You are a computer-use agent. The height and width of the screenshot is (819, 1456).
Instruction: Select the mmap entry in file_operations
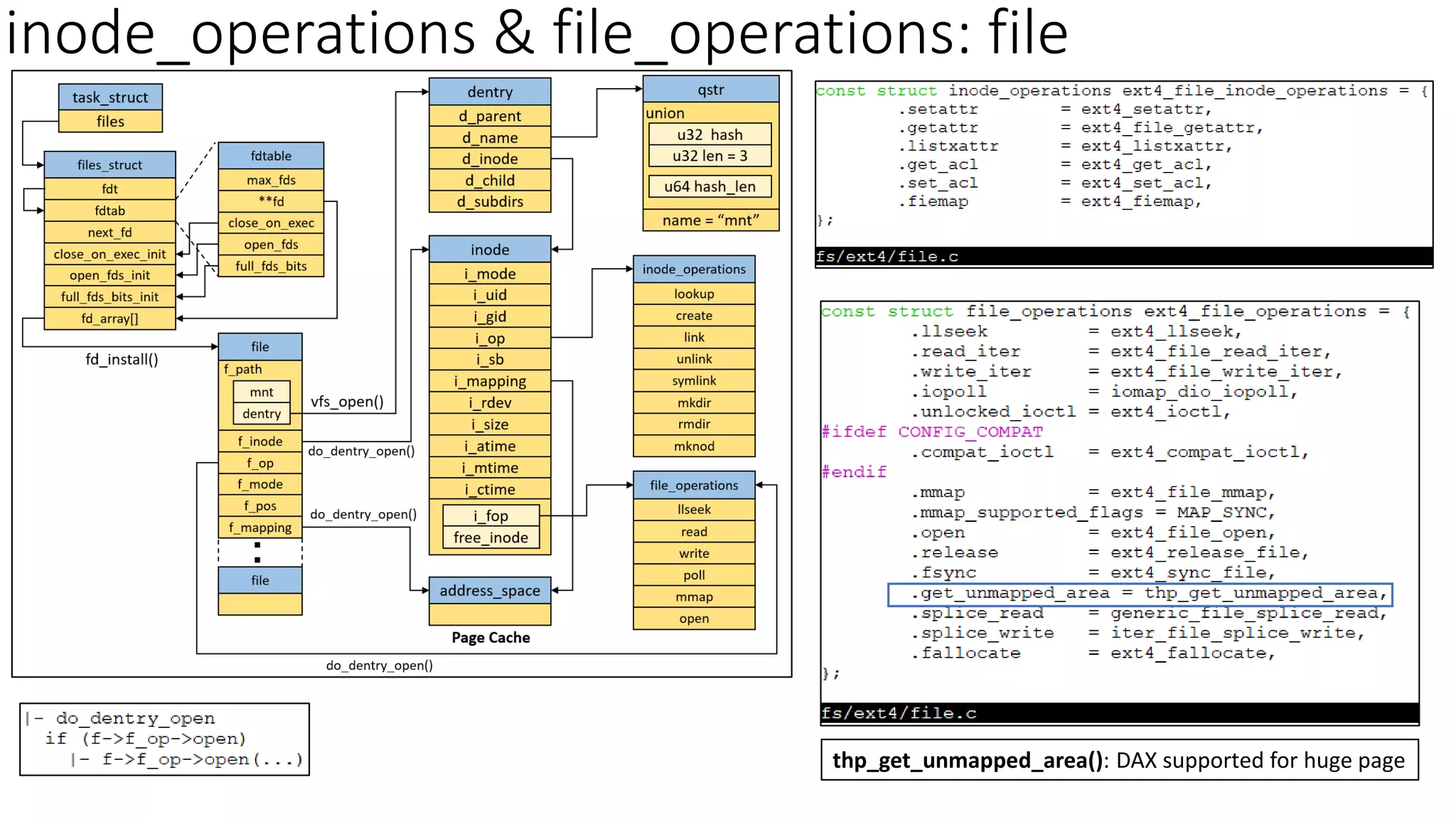click(x=694, y=597)
